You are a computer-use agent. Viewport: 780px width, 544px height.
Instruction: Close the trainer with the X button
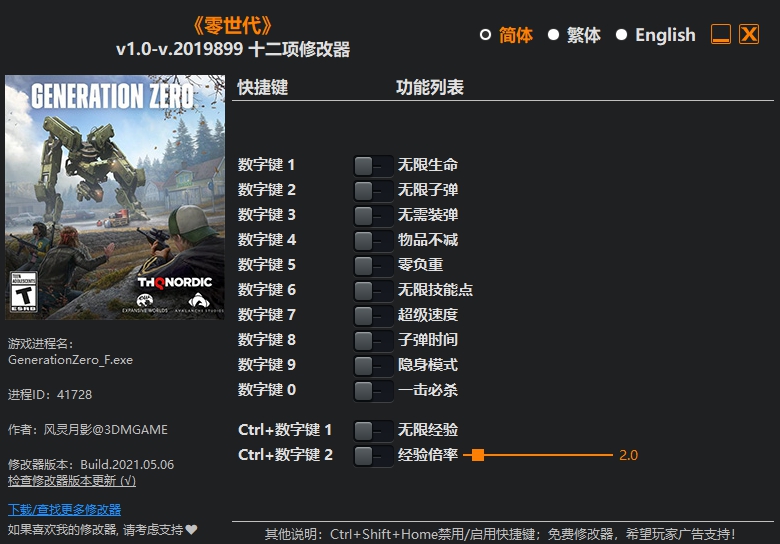tap(749, 34)
